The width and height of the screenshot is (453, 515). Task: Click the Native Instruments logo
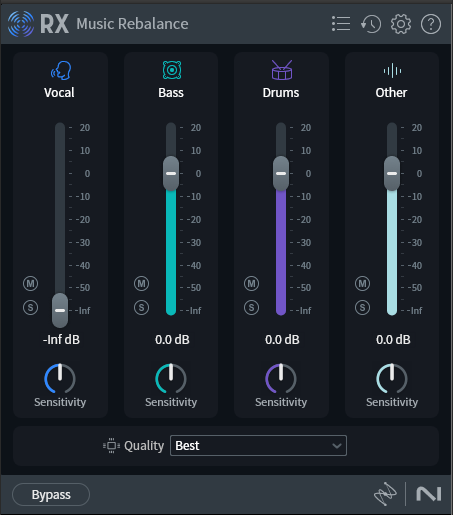pyautogui.click(x=429, y=494)
